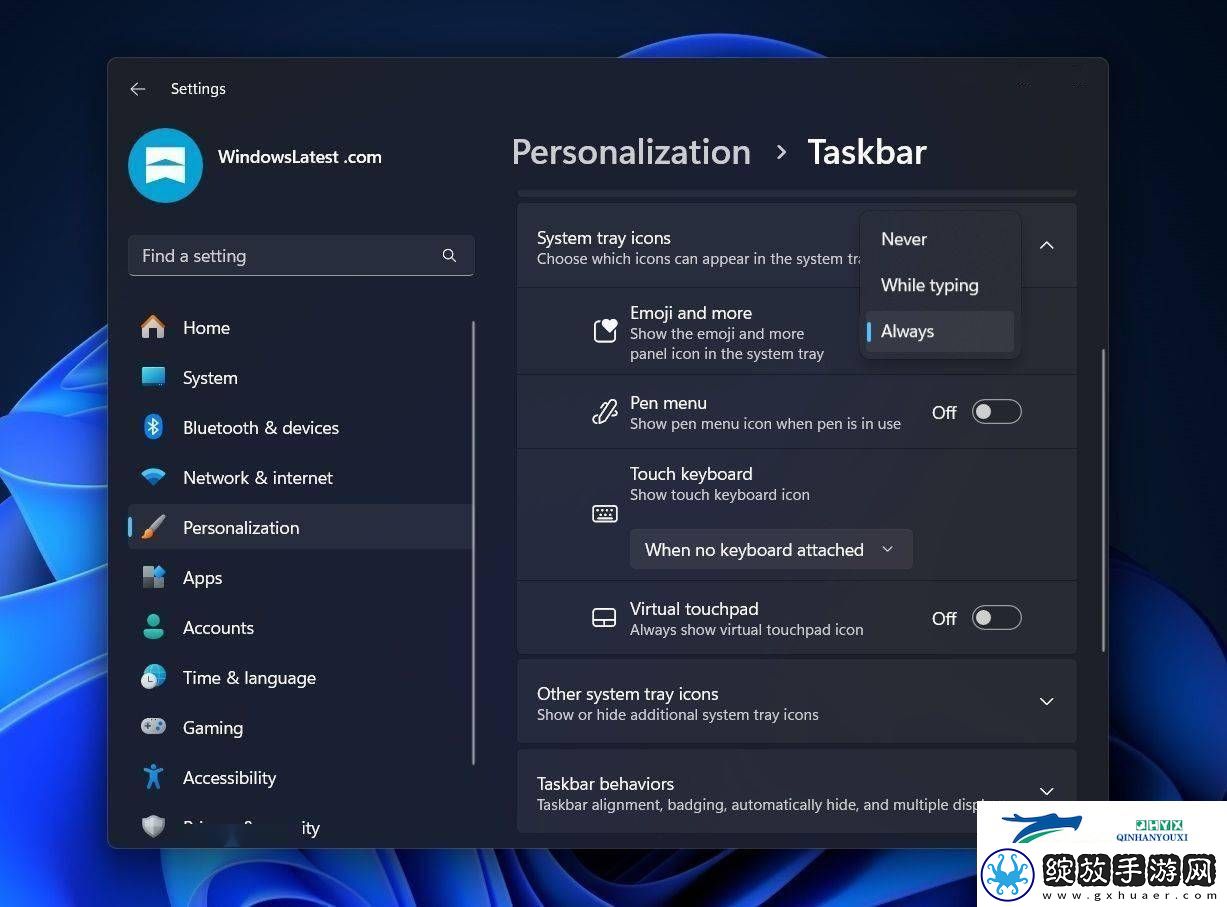
Task: Click the Find a setting search box
Action: [x=301, y=256]
